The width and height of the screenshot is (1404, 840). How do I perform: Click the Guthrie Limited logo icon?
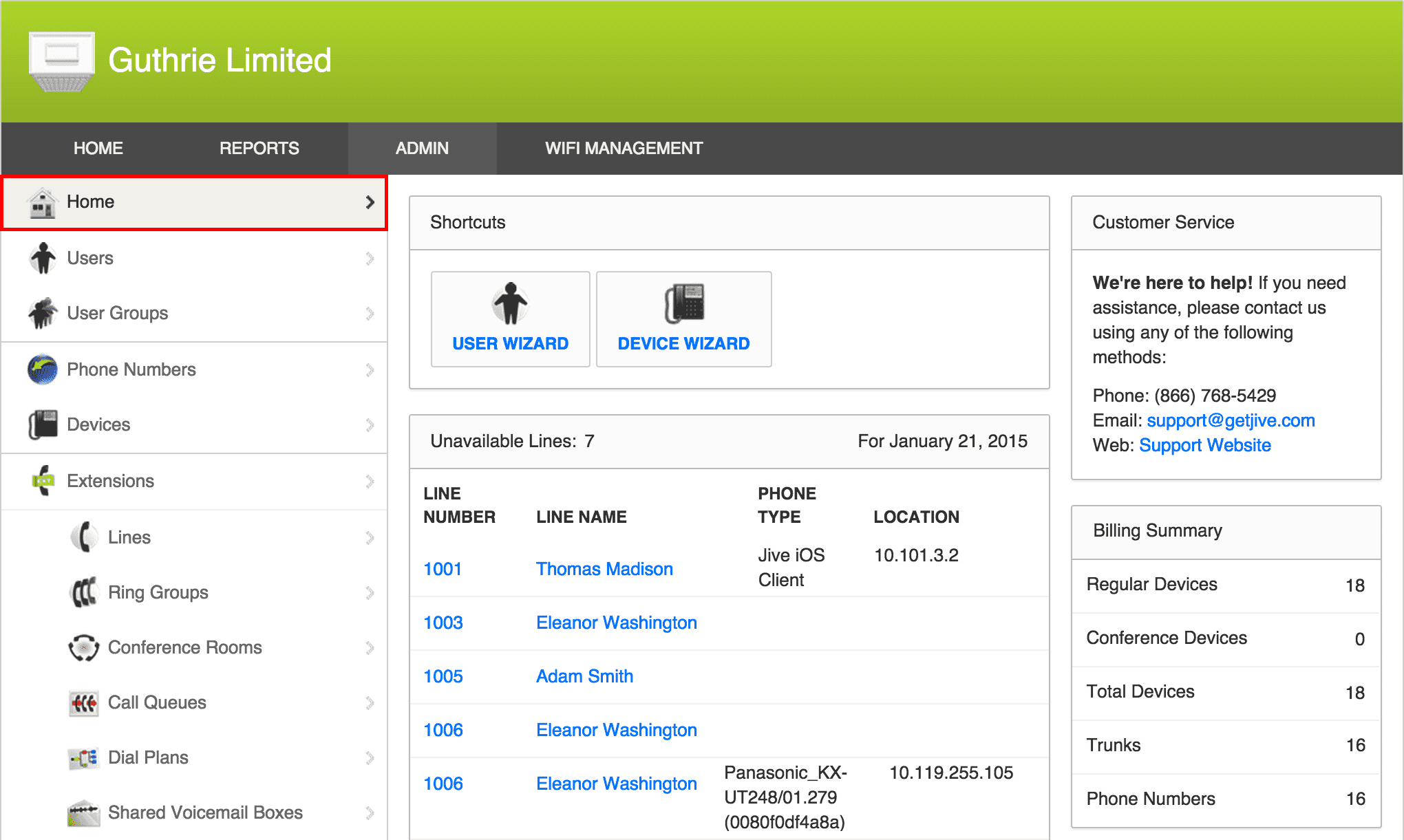(61, 61)
